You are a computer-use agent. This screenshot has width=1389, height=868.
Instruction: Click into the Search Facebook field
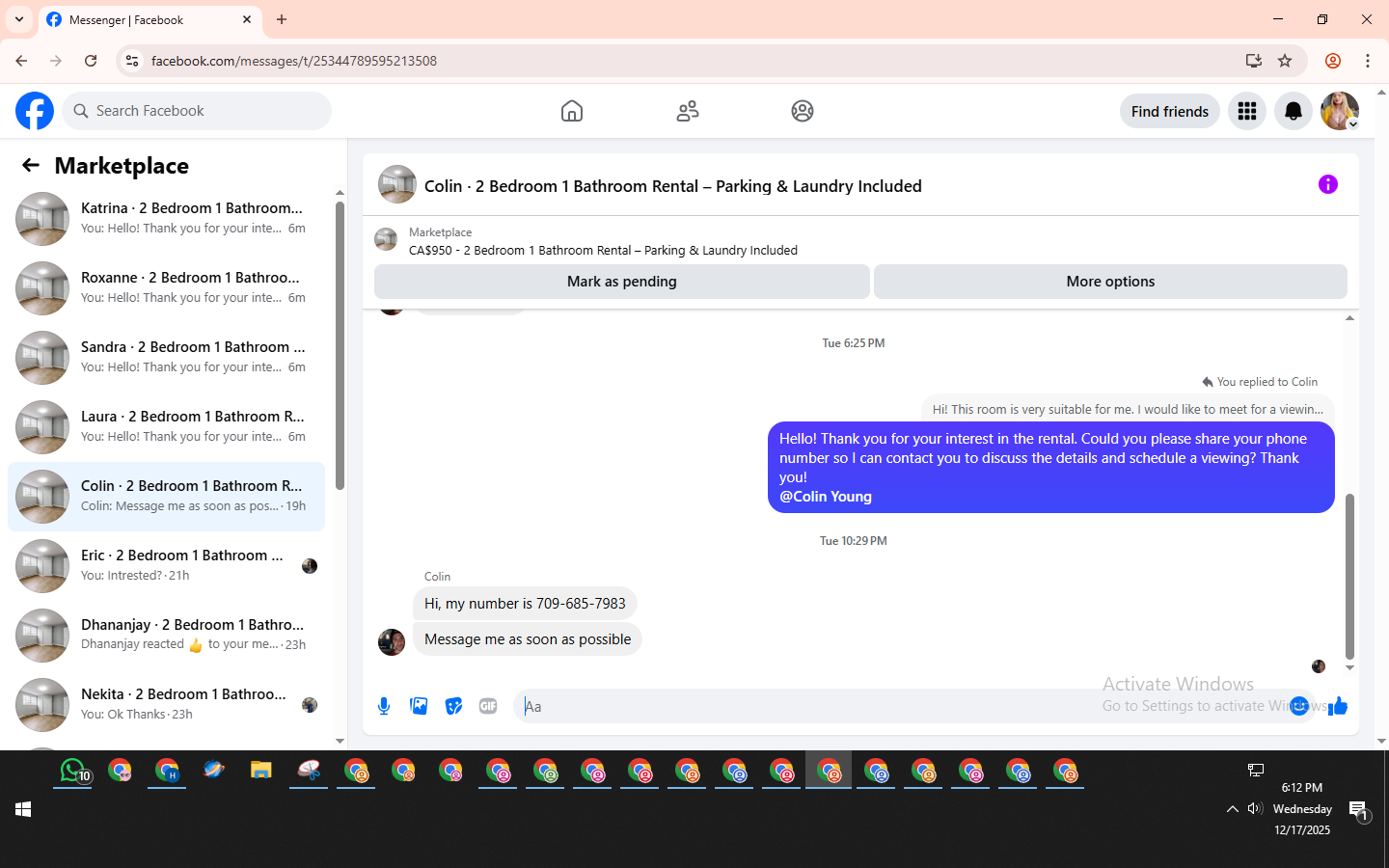click(x=197, y=111)
